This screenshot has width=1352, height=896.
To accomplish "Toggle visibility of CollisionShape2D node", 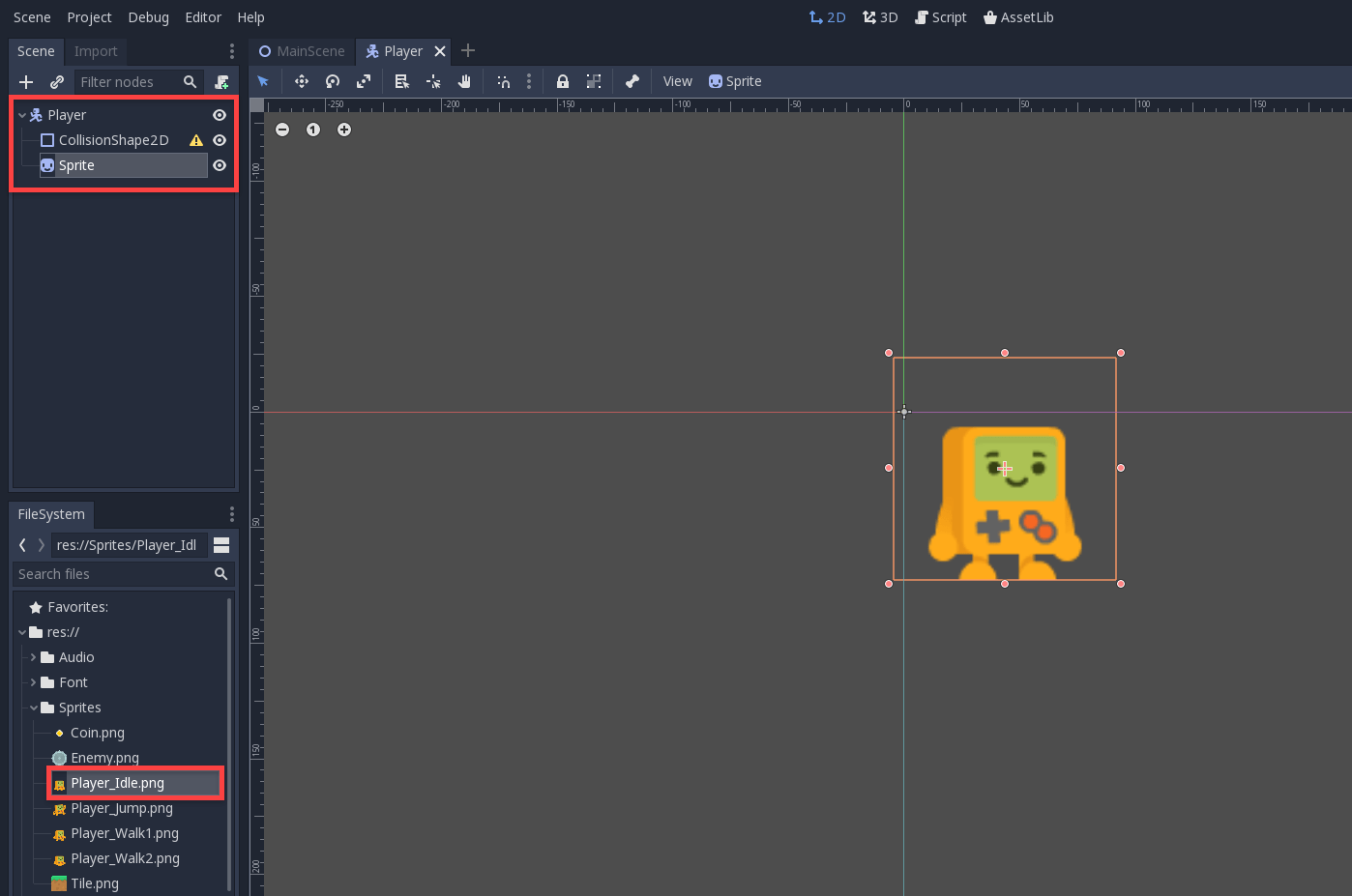I will click(220, 140).
